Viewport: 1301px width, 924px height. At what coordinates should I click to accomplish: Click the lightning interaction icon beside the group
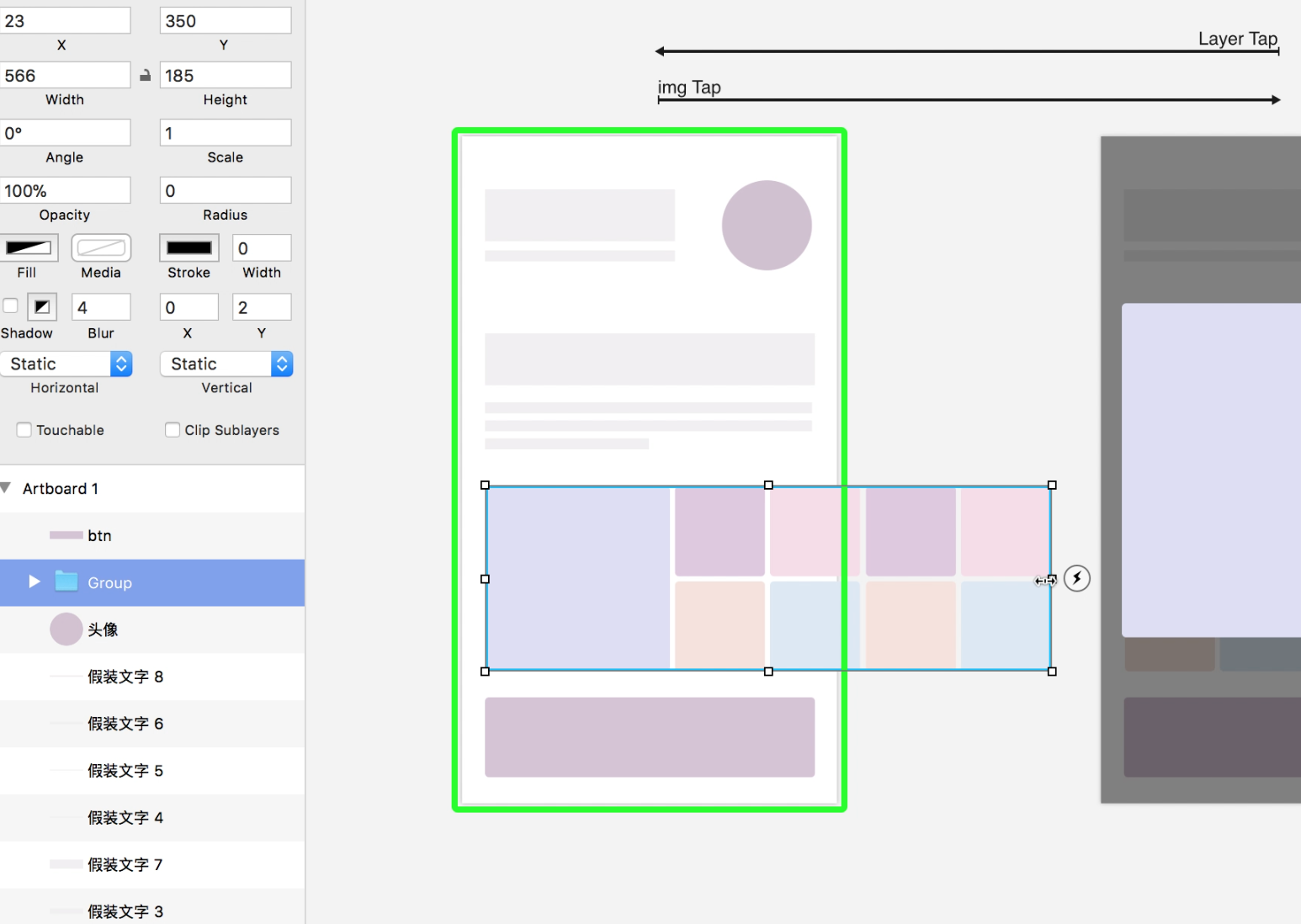tap(1077, 578)
